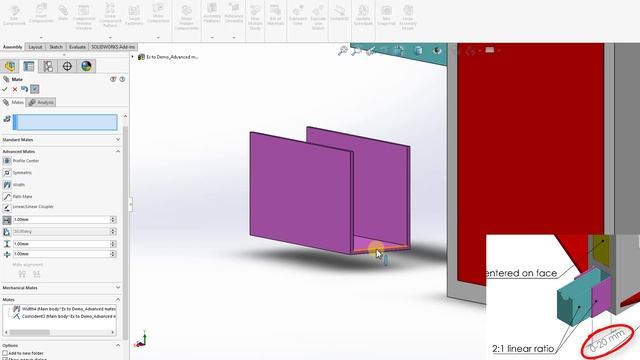Select the Linear/Linear Coupler mate
Viewport: 640px width, 360px height.
(x=28, y=207)
